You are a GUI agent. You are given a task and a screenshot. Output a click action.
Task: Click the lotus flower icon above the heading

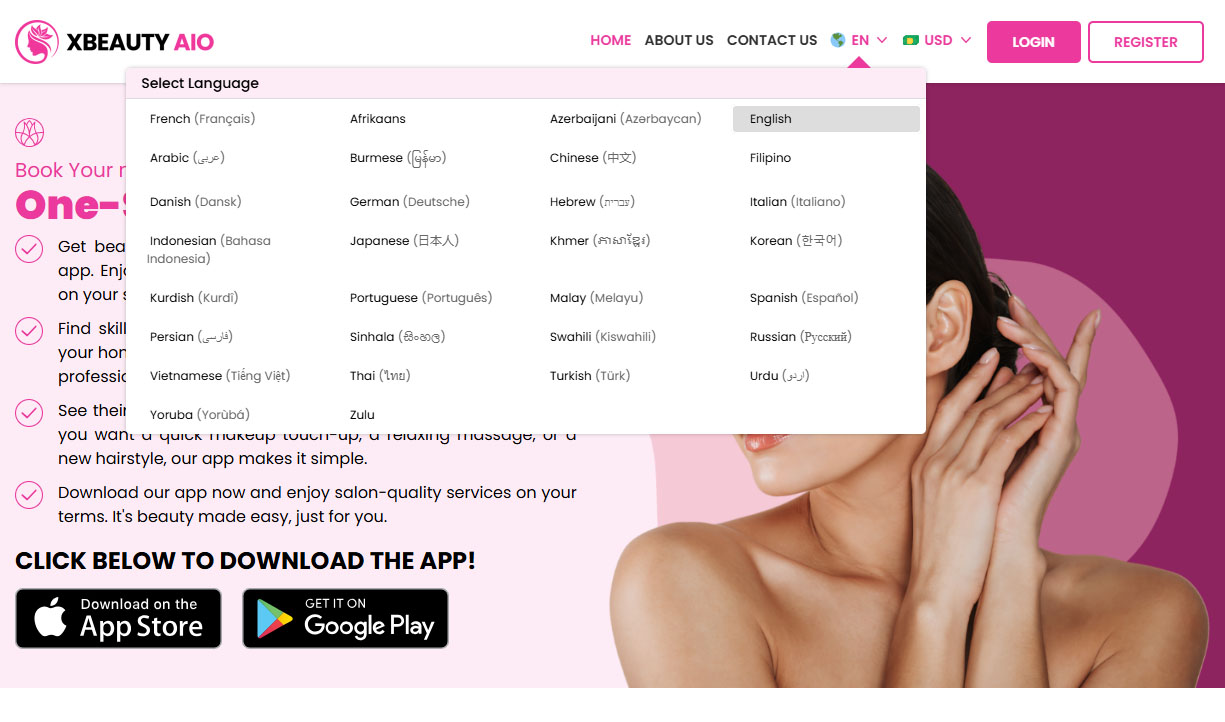click(29, 131)
